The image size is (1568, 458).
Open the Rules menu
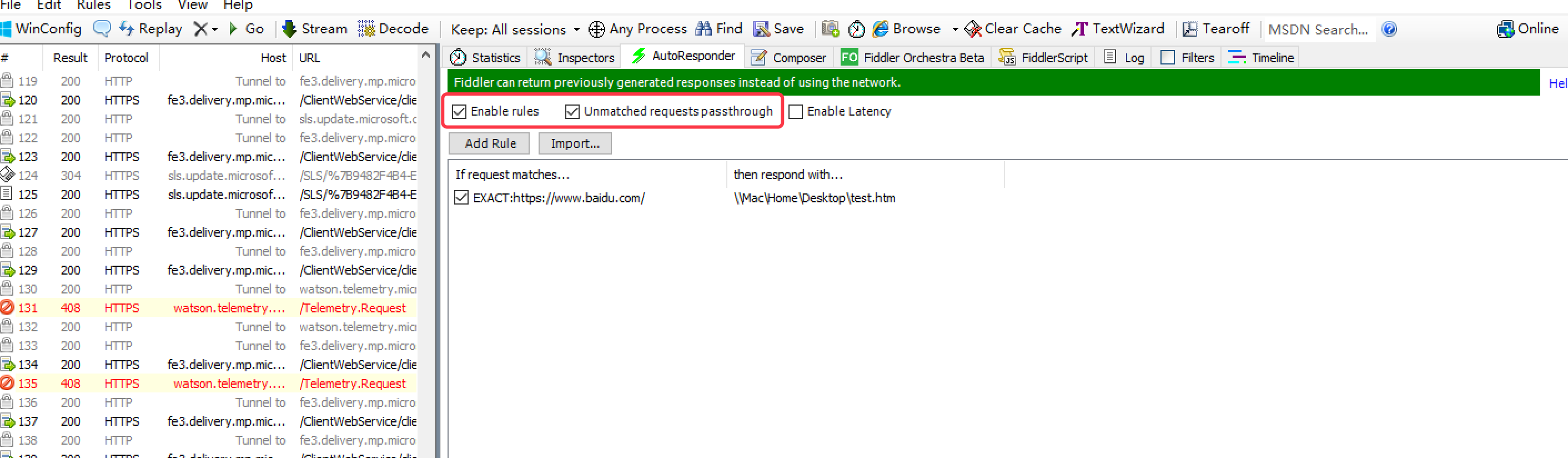94,5
